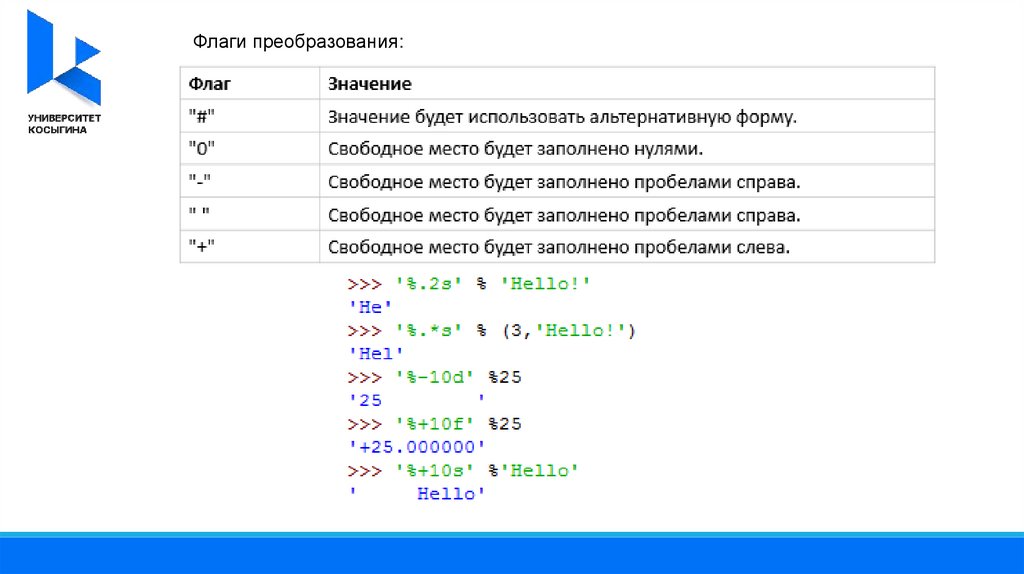Select the "-" flag cell in the table
Image resolution: width=1024 pixels, height=574 pixels.
(x=202, y=183)
